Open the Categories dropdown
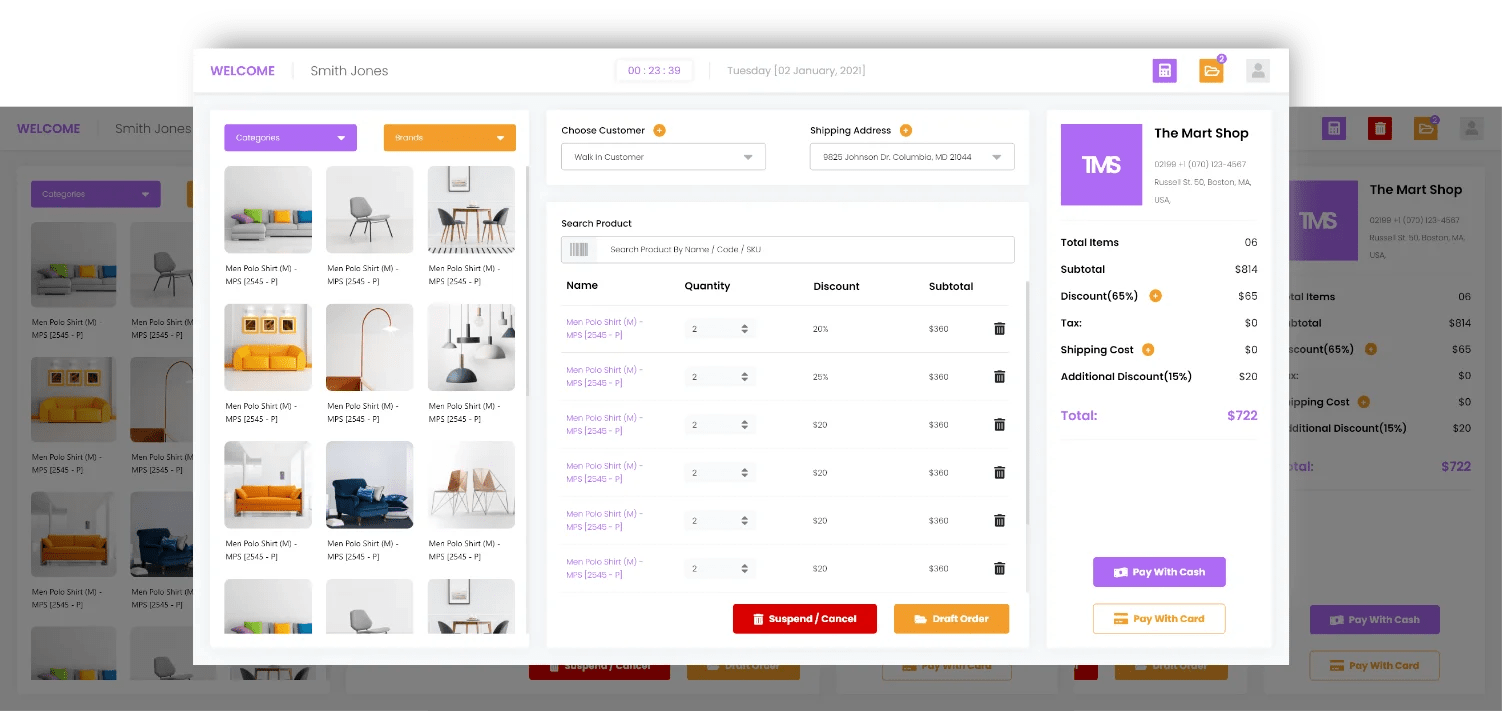The image size is (1502, 711). 290,137
